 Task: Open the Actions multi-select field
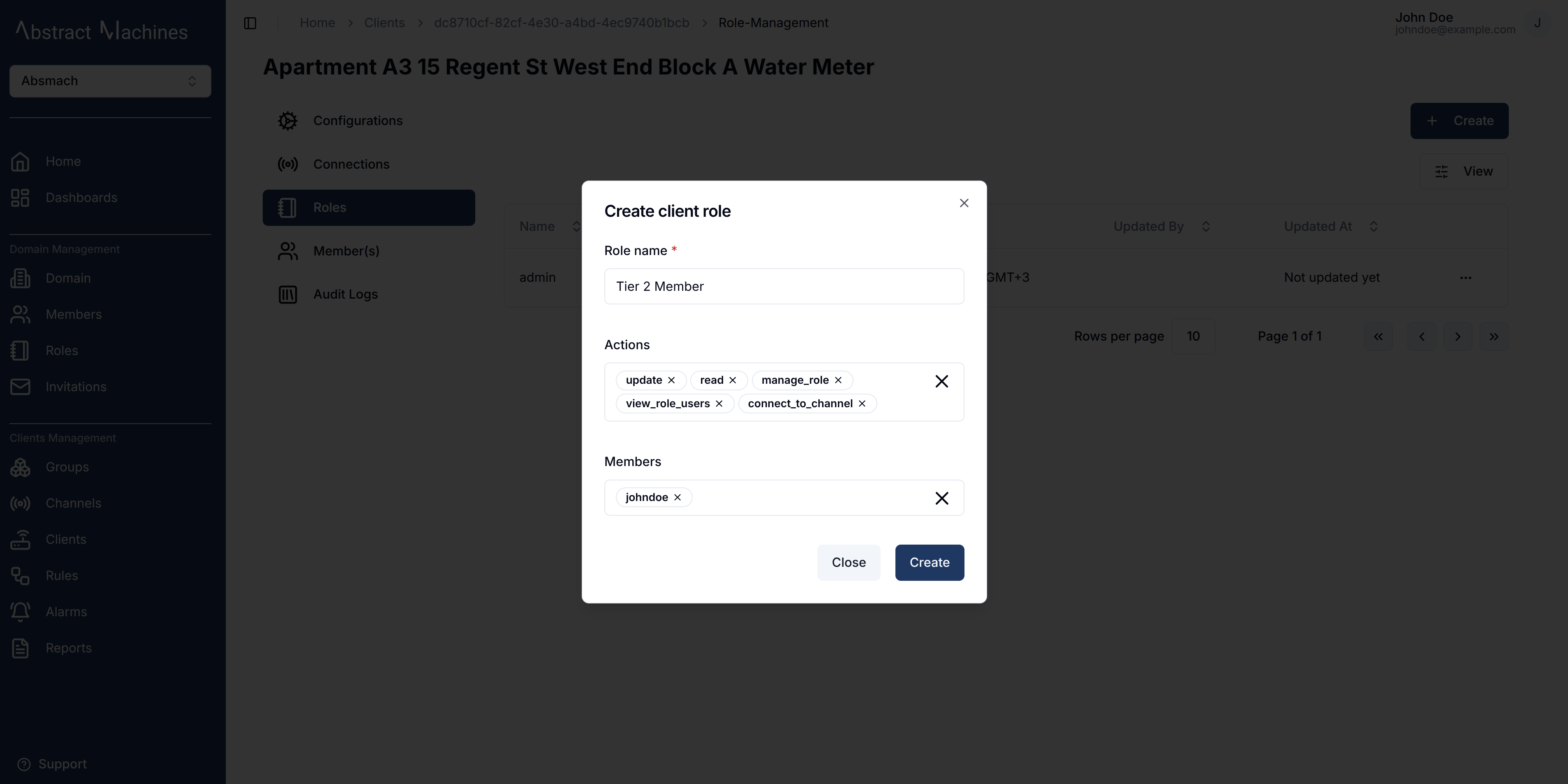point(784,392)
